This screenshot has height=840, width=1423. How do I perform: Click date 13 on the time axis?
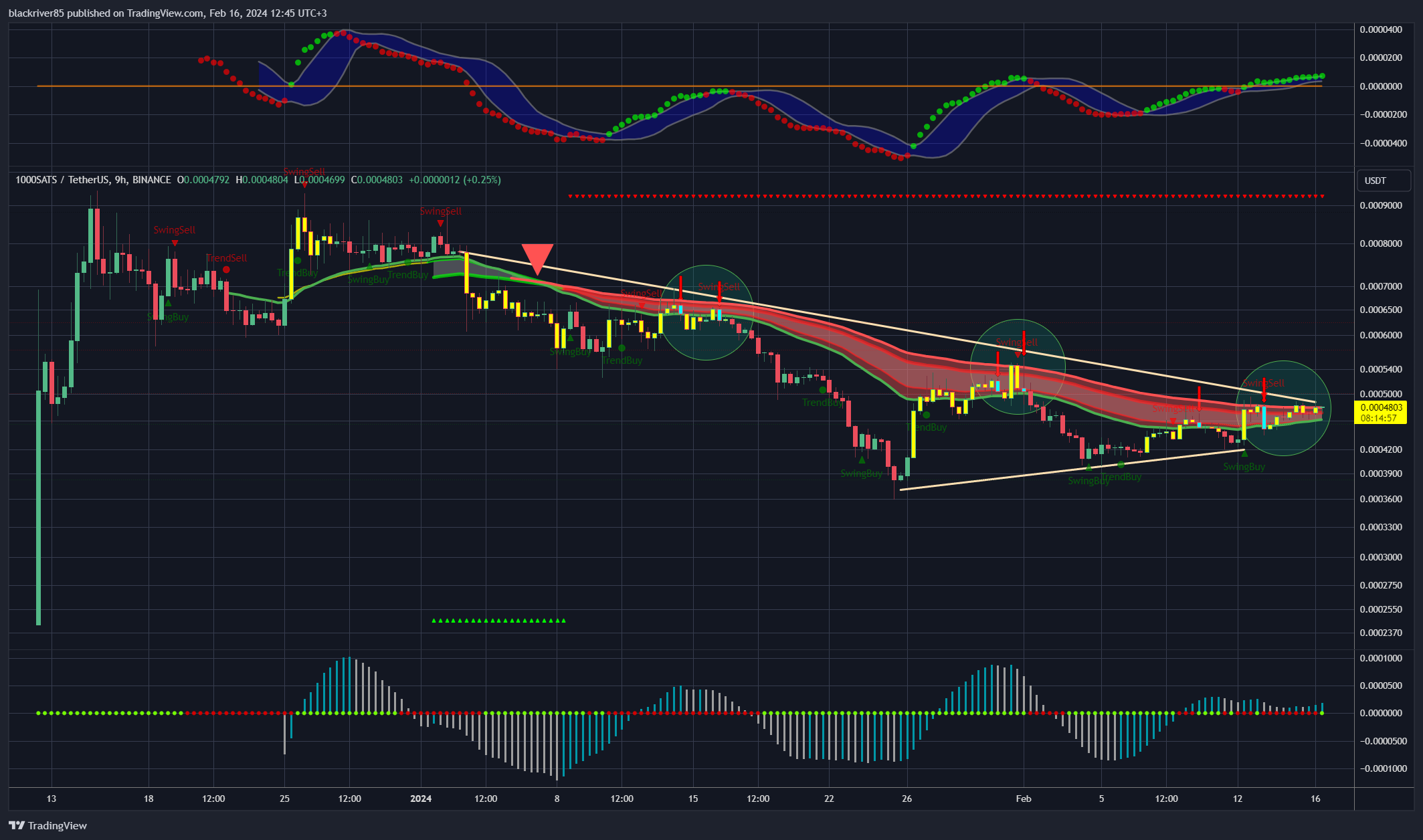pyautogui.click(x=52, y=799)
